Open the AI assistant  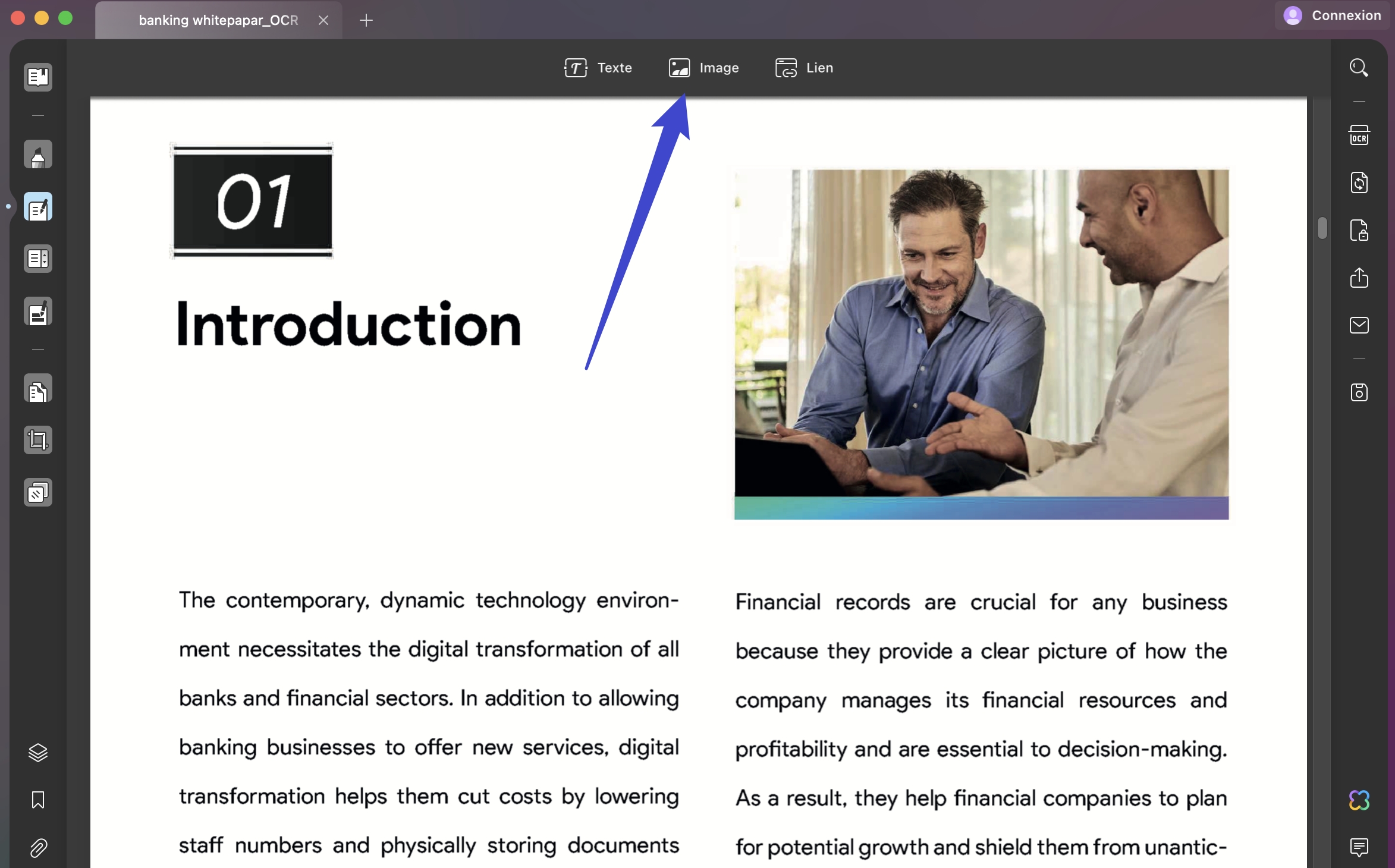[x=1359, y=800]
